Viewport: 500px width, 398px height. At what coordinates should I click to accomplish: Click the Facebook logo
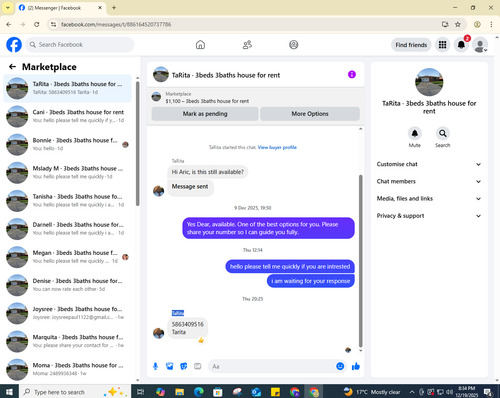tap(14, 45)
